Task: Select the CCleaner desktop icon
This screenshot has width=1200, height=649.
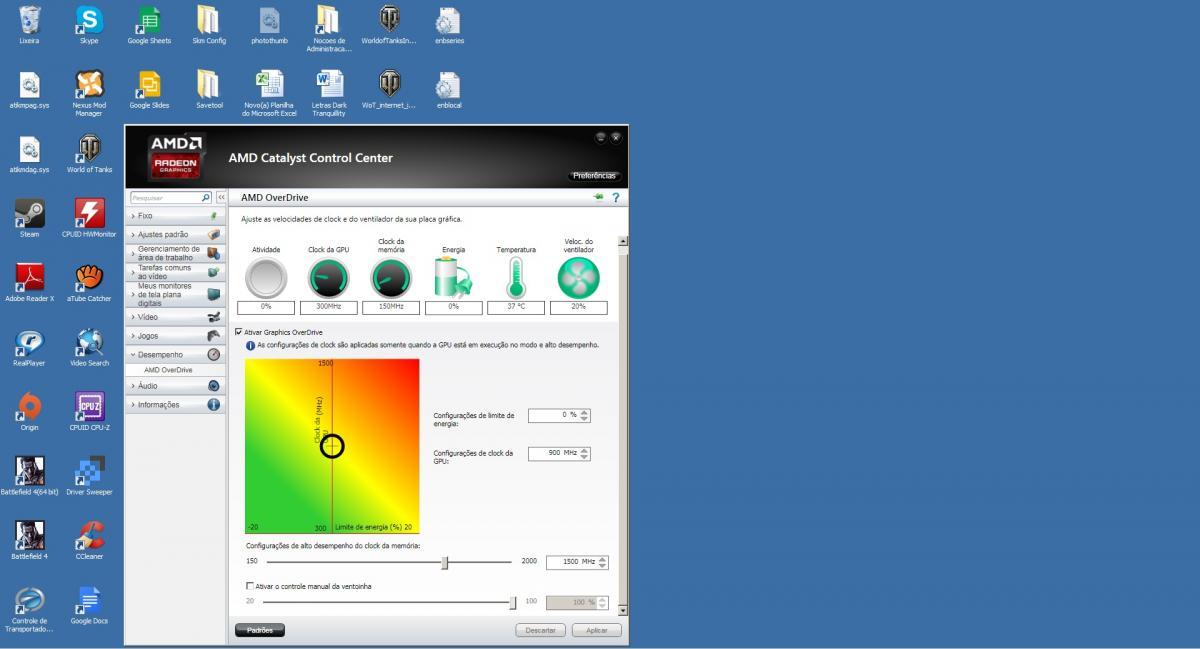Action: pos(89,540)
